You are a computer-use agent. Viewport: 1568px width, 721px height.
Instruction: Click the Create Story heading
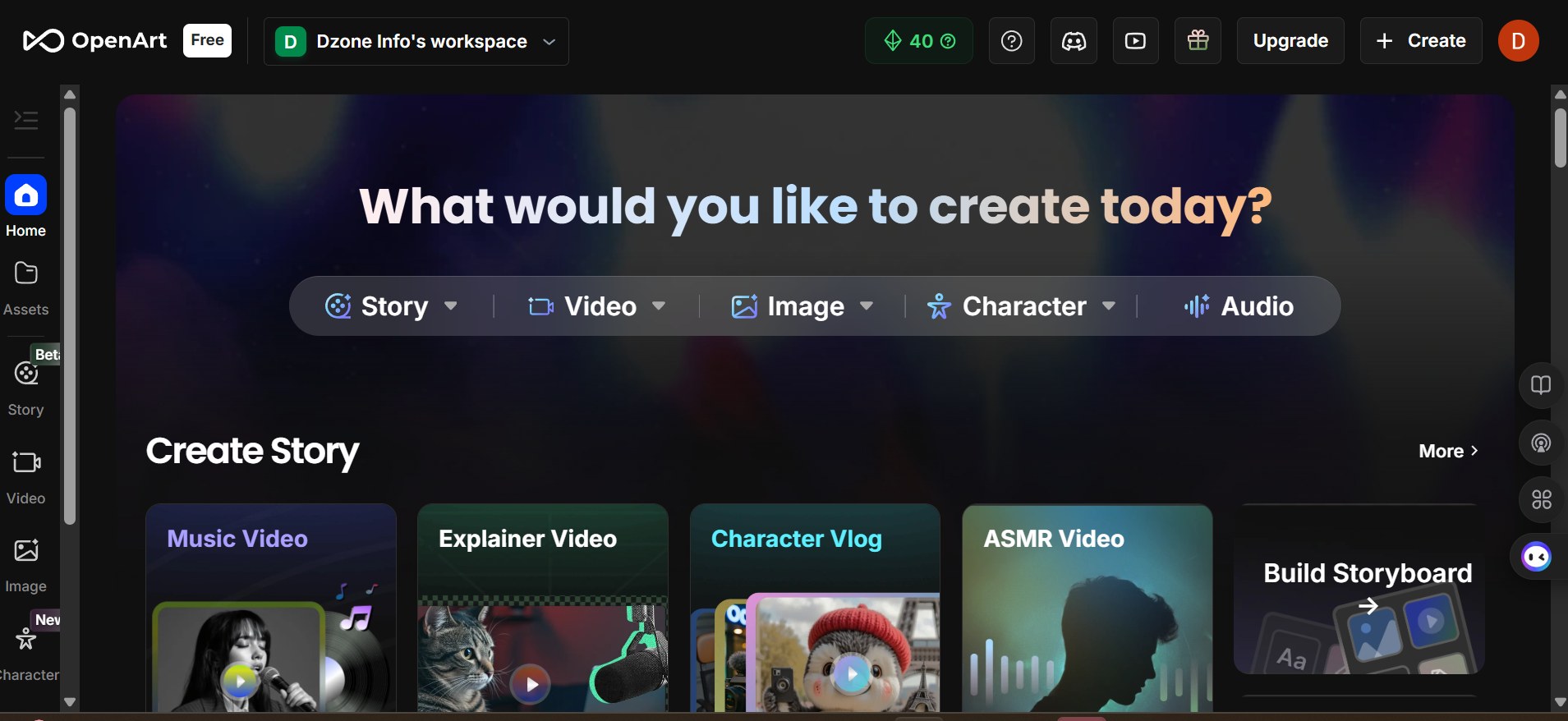[252, 452]
